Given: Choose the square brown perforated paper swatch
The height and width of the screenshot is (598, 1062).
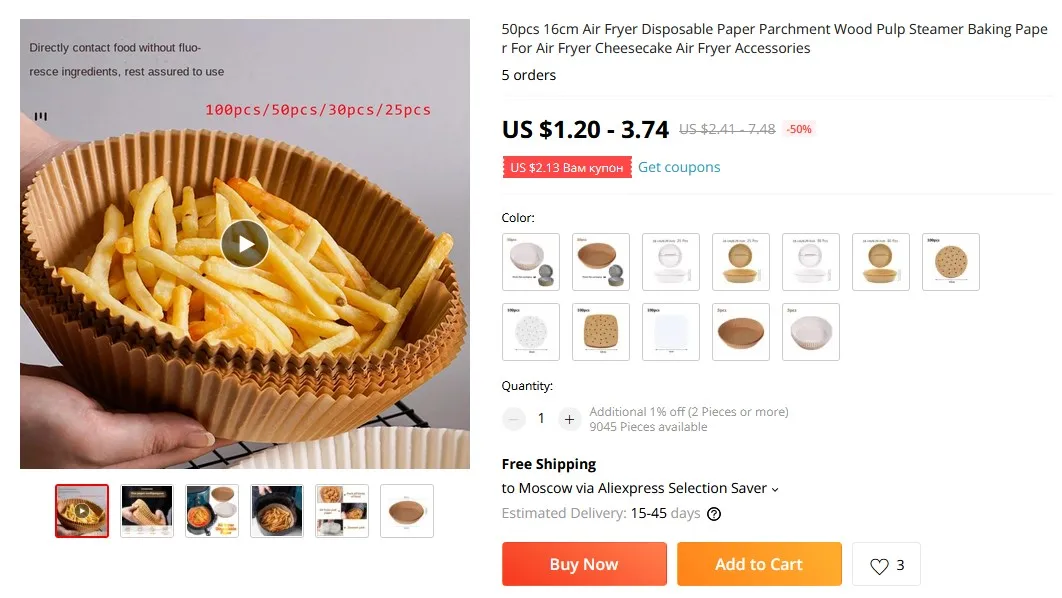Looking at the screenshot, I should 601,332.
